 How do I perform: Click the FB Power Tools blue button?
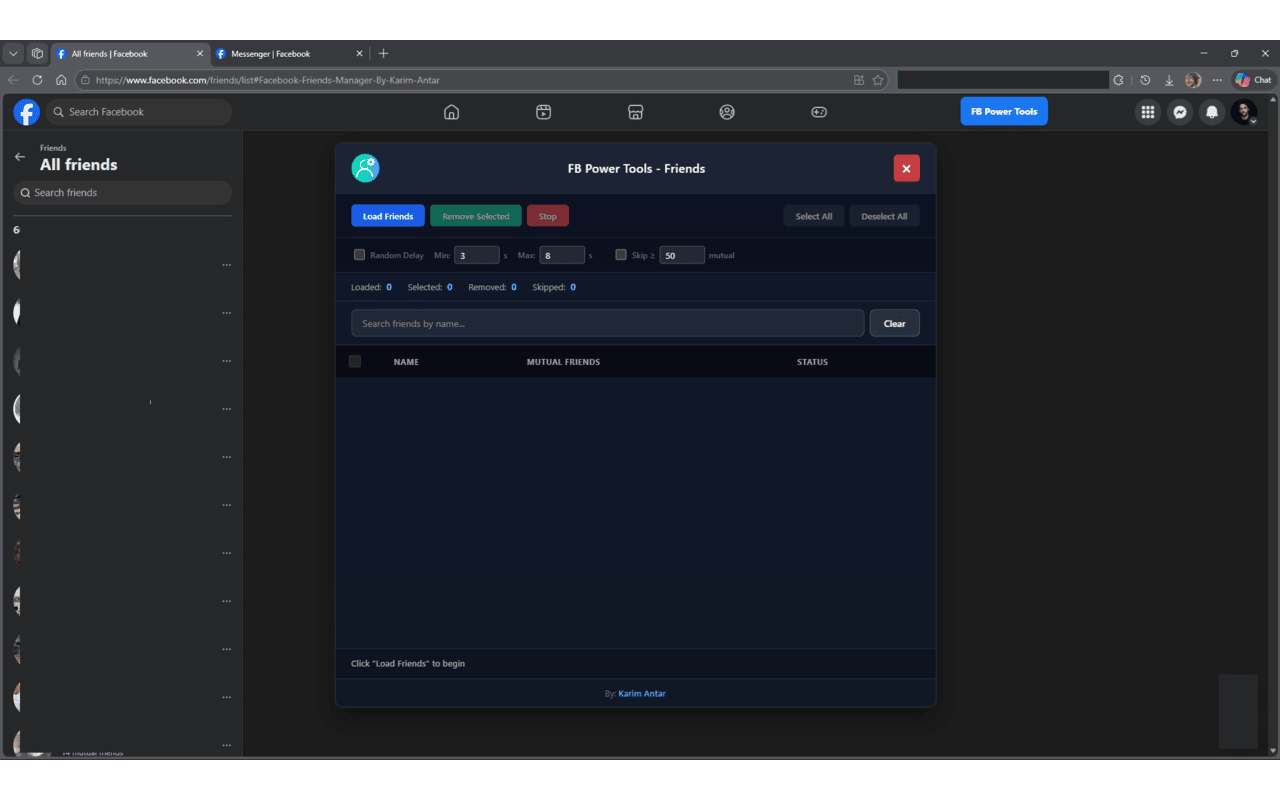click(x=1004, y=112)
